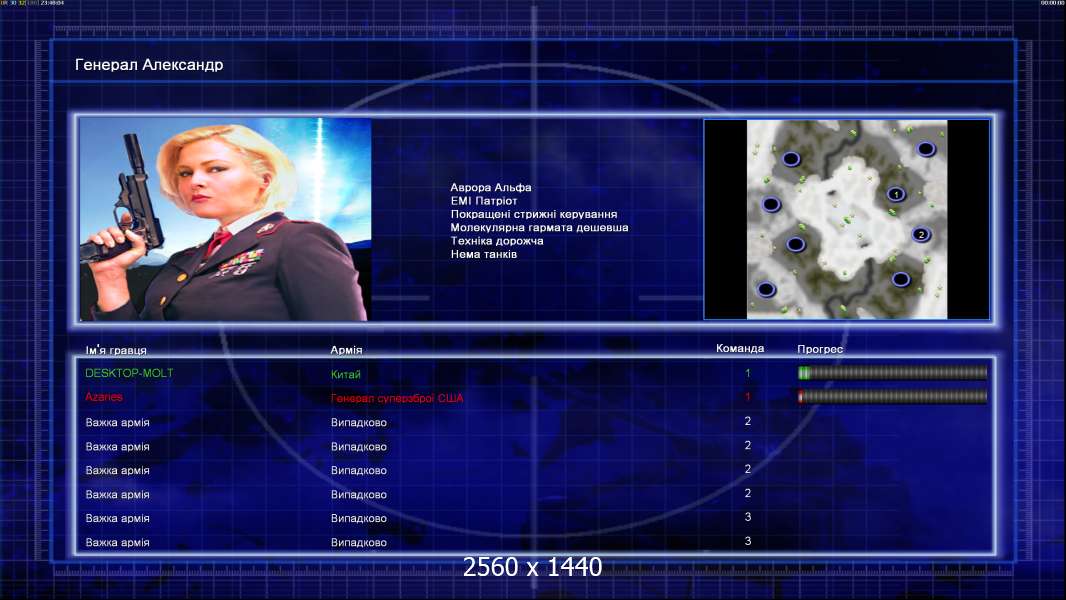1066x600 pixels.
Task: Click start position marker 2 on minimap
Action: pyautogui.click(x=921, y=234)
